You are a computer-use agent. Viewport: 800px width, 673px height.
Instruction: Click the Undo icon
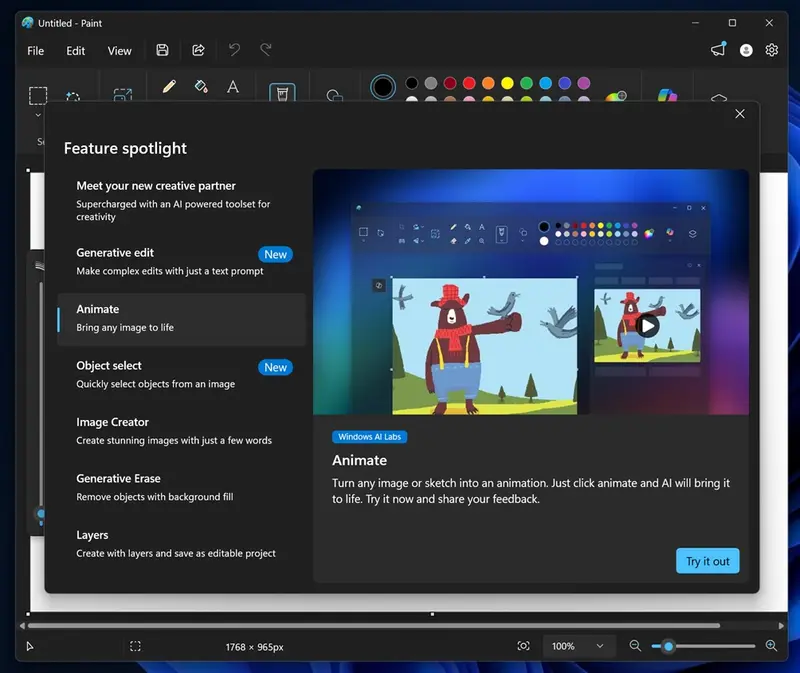[234, 50]
